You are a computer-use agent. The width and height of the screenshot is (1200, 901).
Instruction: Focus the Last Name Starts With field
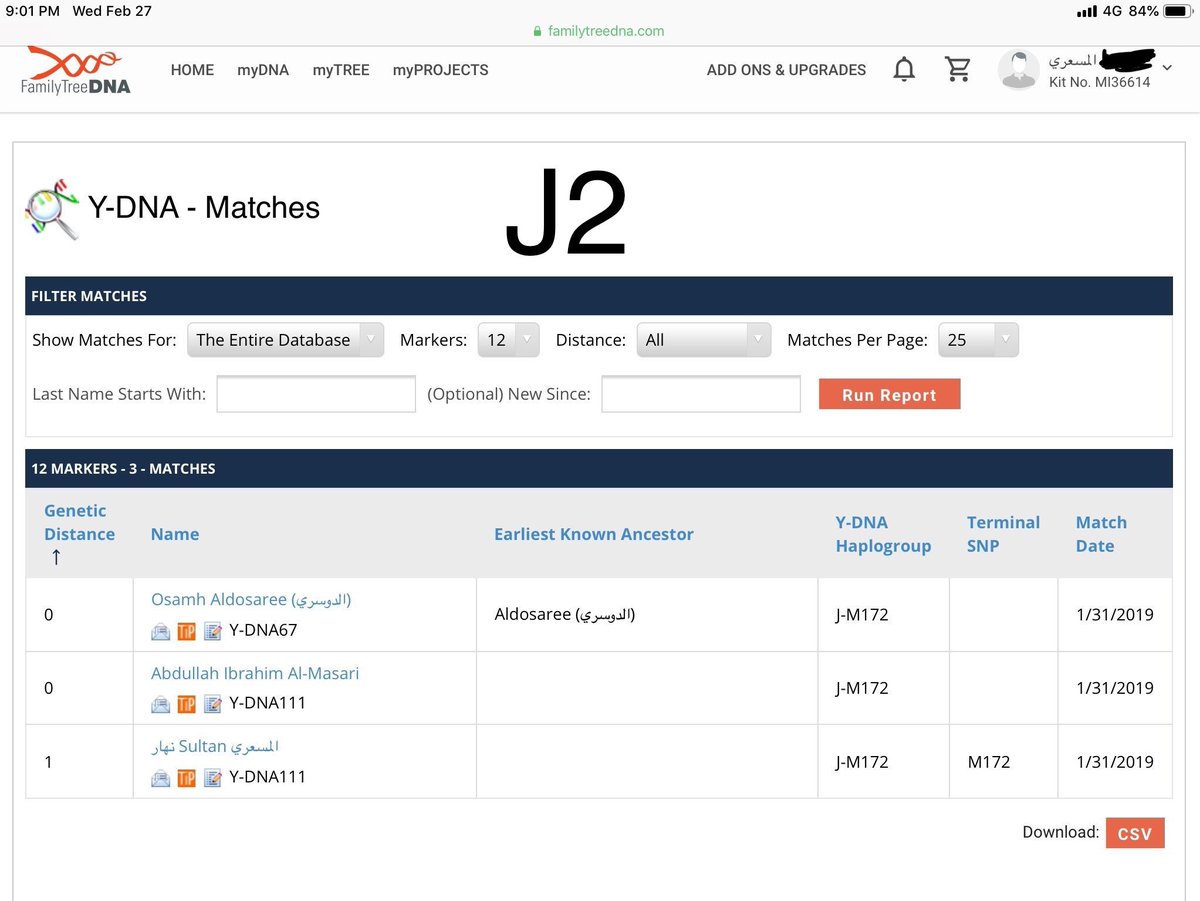(316, 394)
